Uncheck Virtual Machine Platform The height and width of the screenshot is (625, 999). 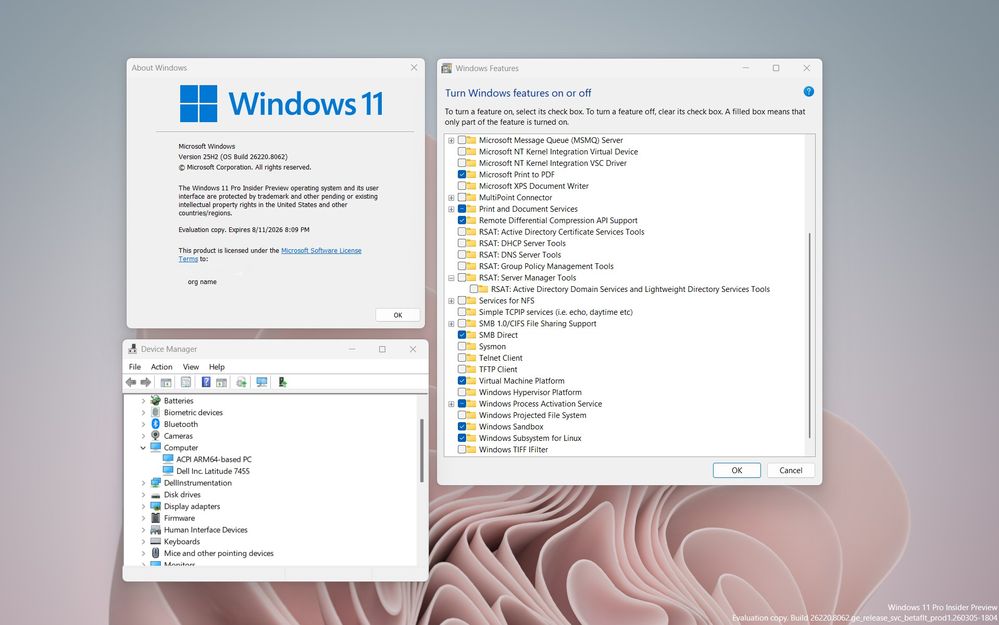coord(462,381)
